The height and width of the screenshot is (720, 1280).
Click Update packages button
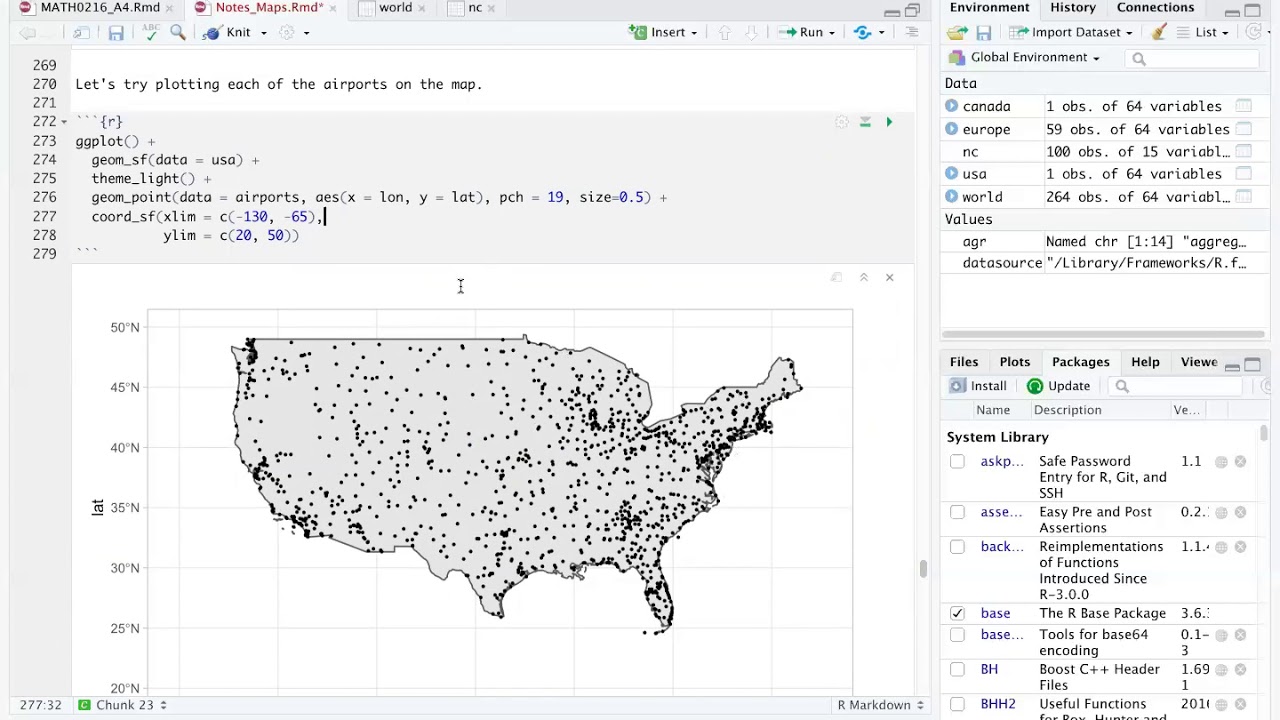pos(1059,386)
